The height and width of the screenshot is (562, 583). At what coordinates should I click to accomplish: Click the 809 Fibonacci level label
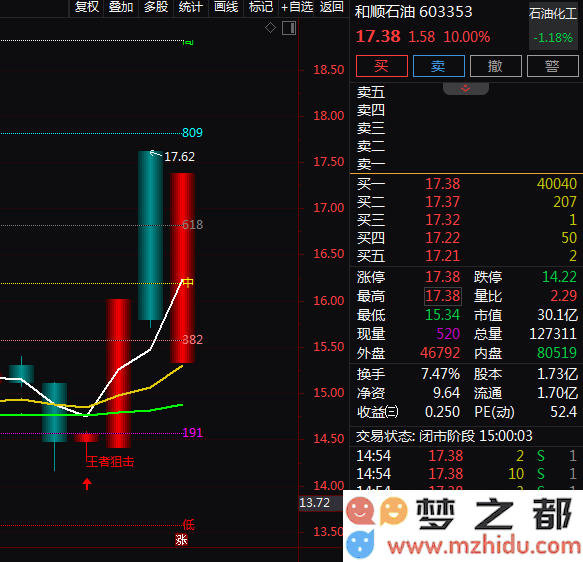tap(192, 133)
